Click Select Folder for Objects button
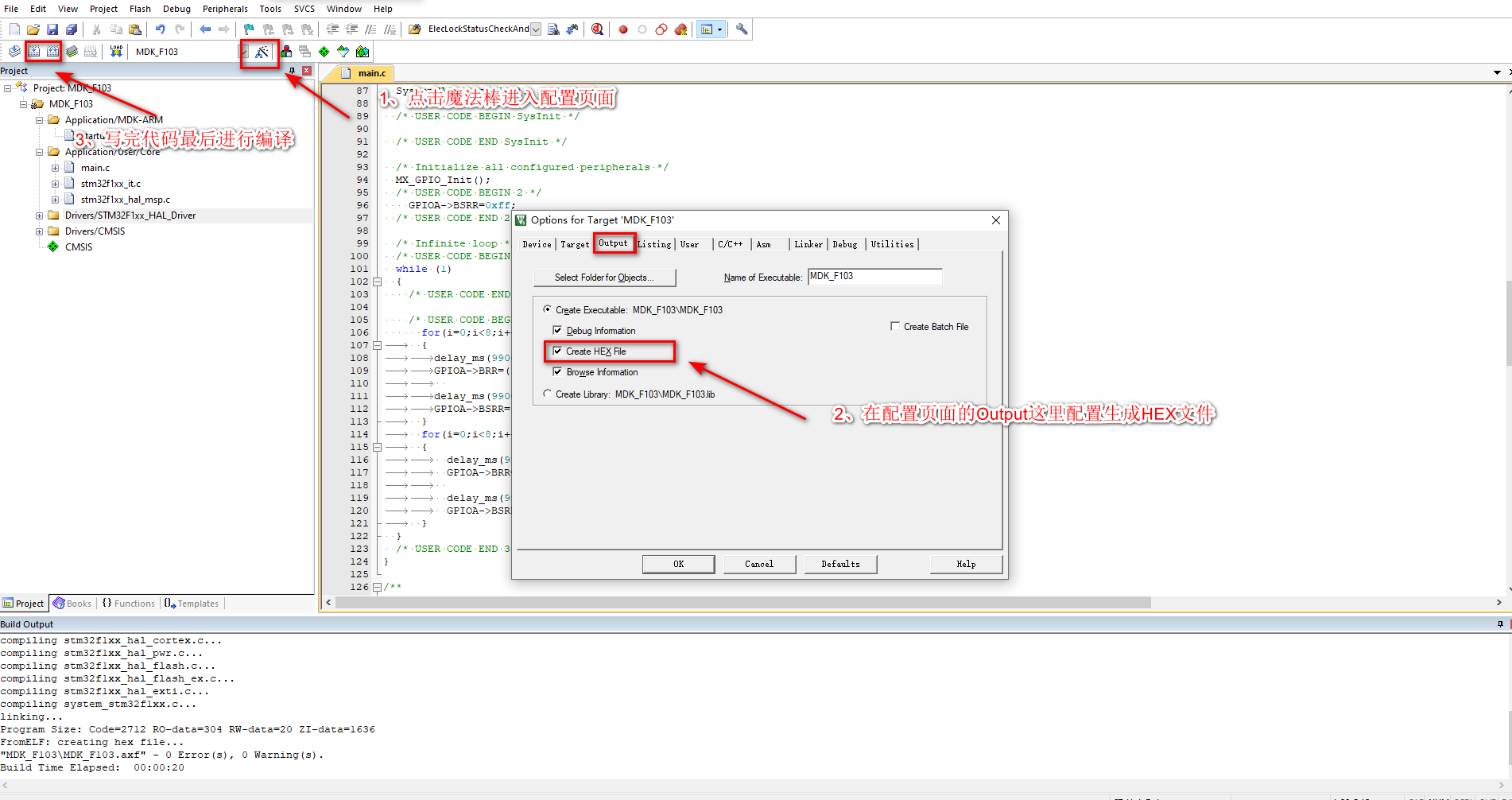 (x=604, y=278)
